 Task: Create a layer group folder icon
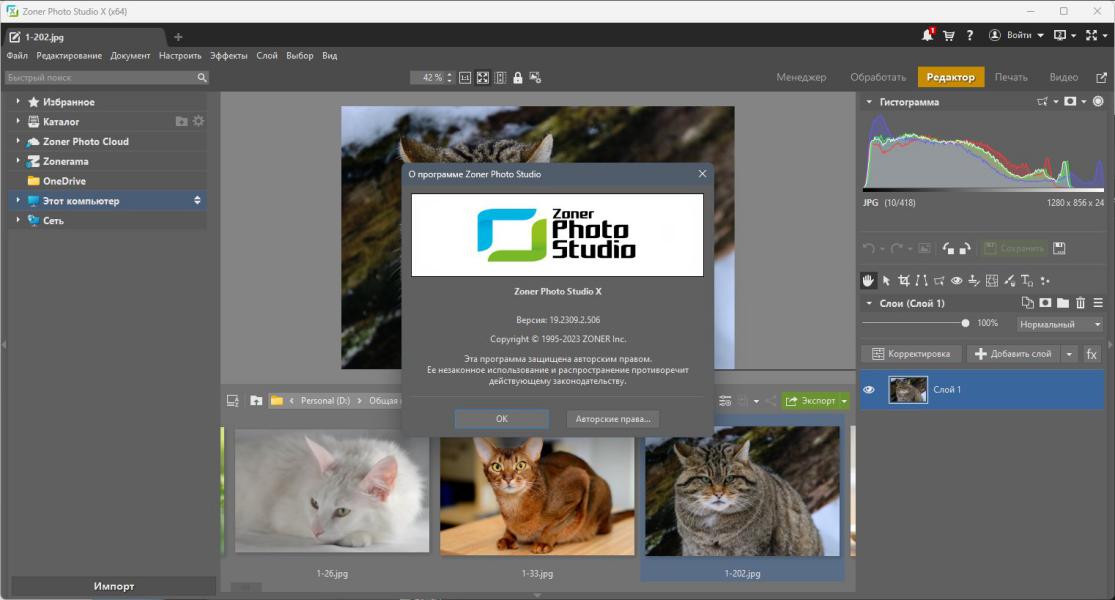click(1063, 303)
